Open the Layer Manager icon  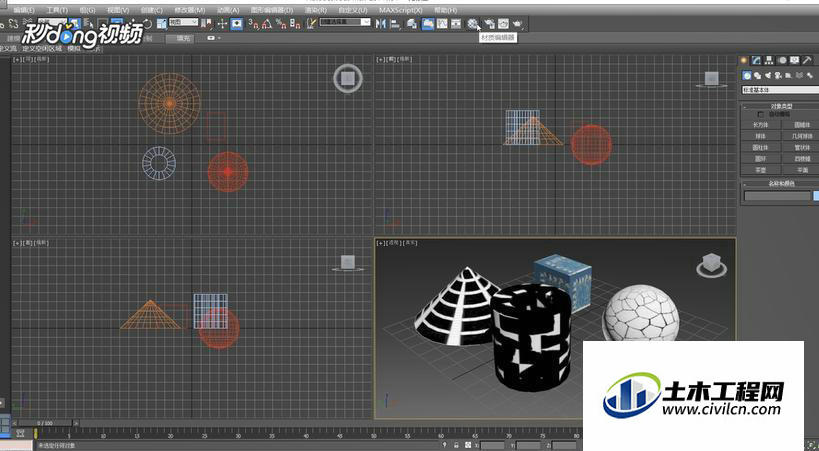coord(412,24)
